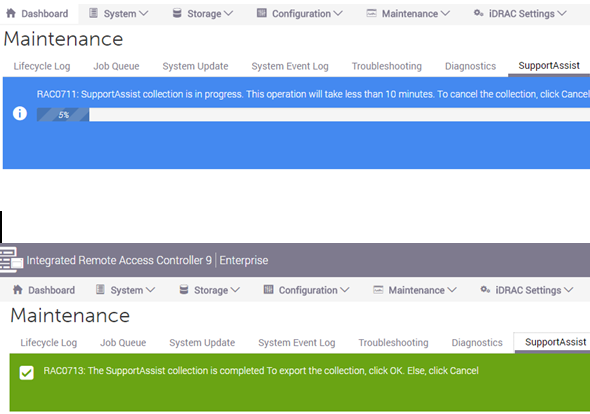Click the home icon beside the top Dashboard
This screenshot has width=590, height=414.
coord(11,14)
